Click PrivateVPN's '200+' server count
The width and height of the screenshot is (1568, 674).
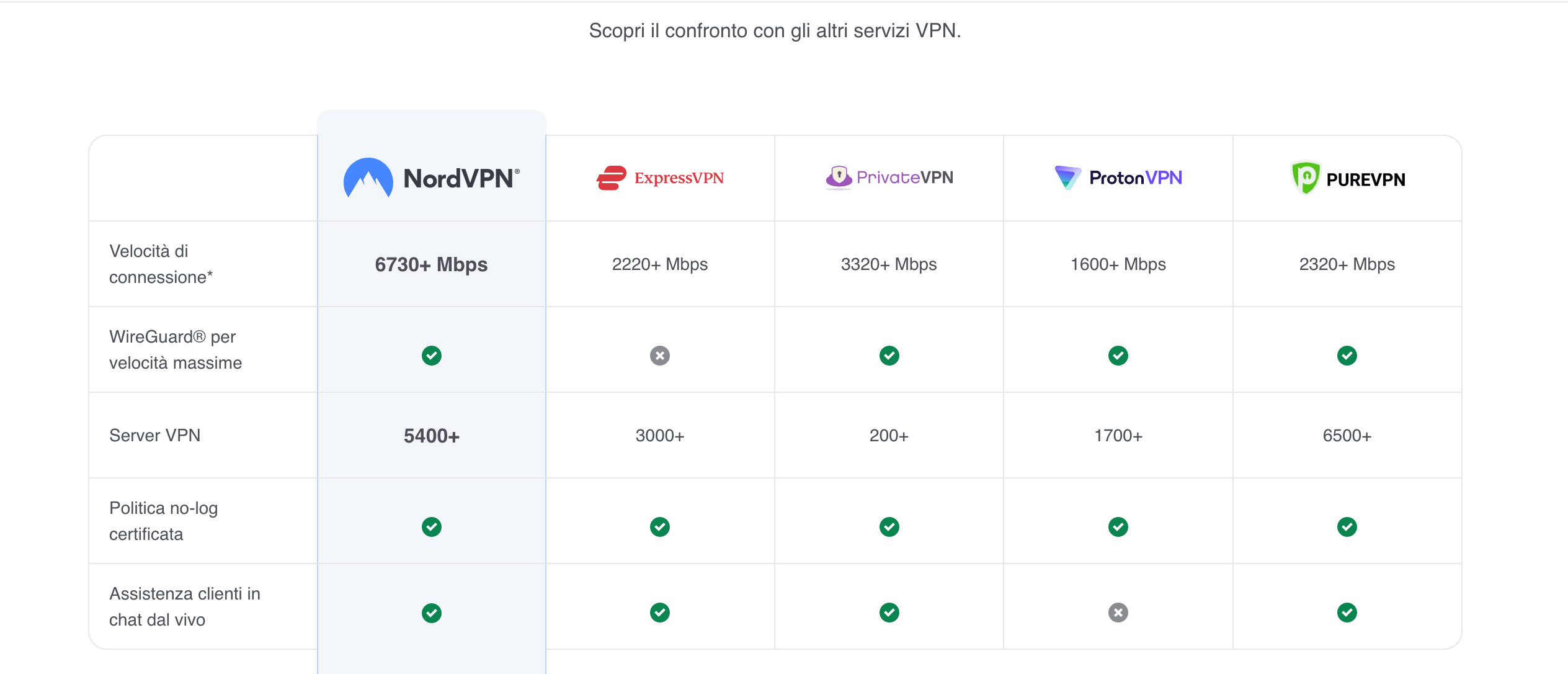889,436
